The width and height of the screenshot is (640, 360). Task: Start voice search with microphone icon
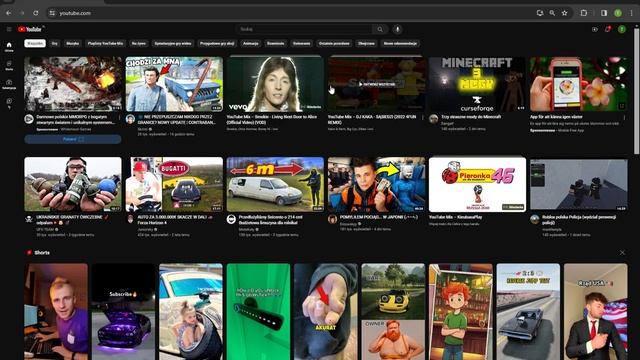pos(397,29)
